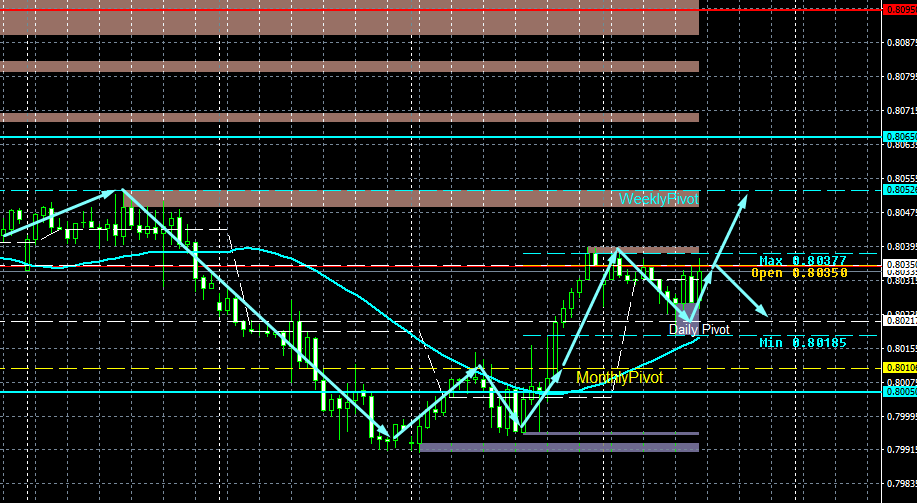Image resolution: width=917 pixels, height=503 pixels.
Task: Select the Open 0.80350 text label
Action: click(799, 273)
